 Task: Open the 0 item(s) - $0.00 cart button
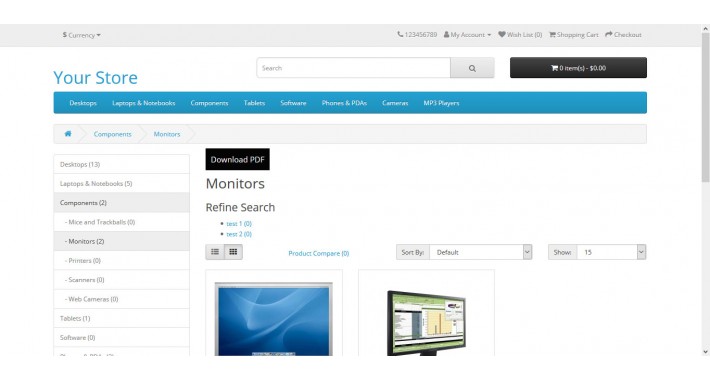coord(578,68)
